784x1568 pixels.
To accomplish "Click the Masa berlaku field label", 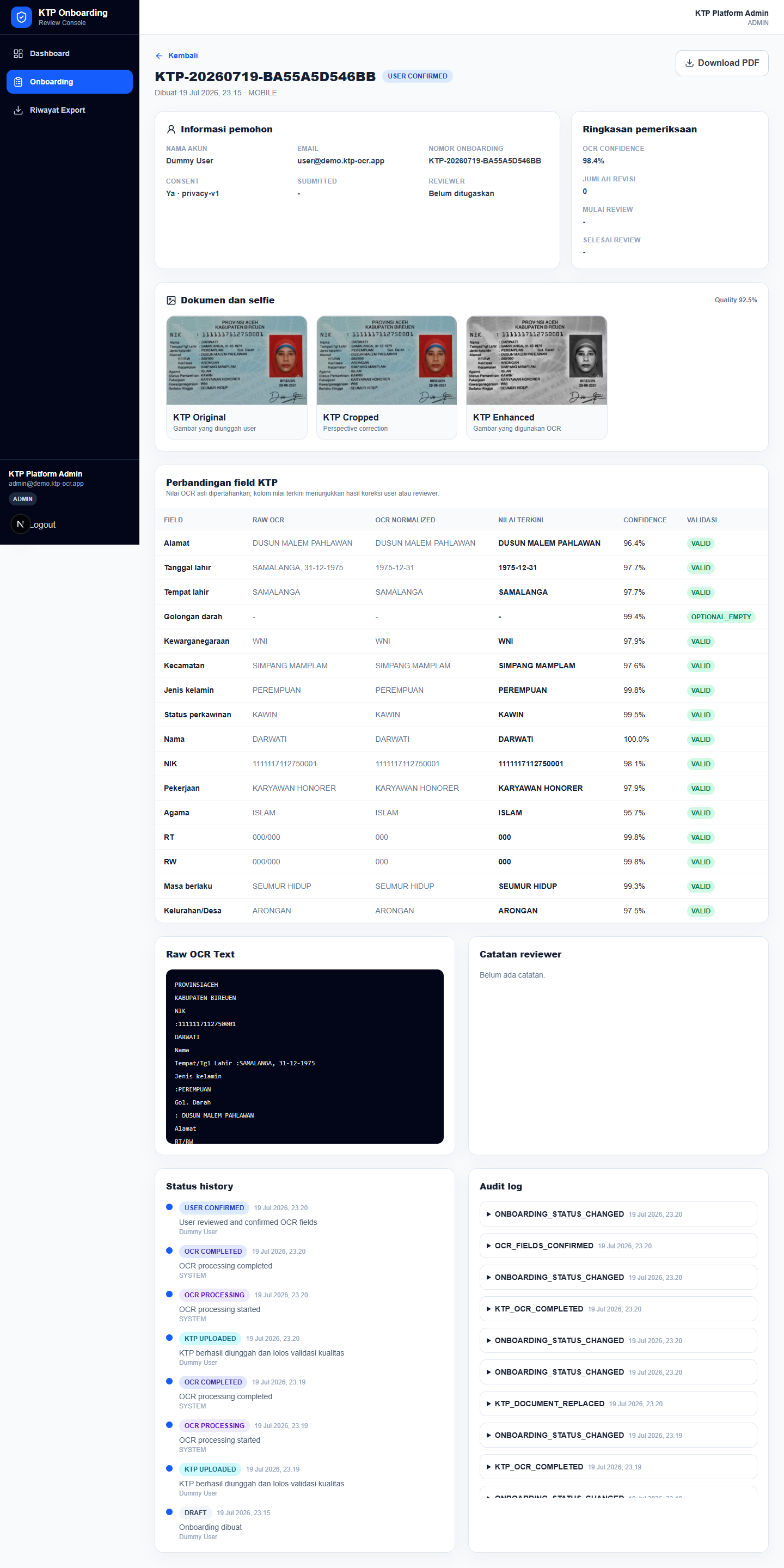I will 188,886.
